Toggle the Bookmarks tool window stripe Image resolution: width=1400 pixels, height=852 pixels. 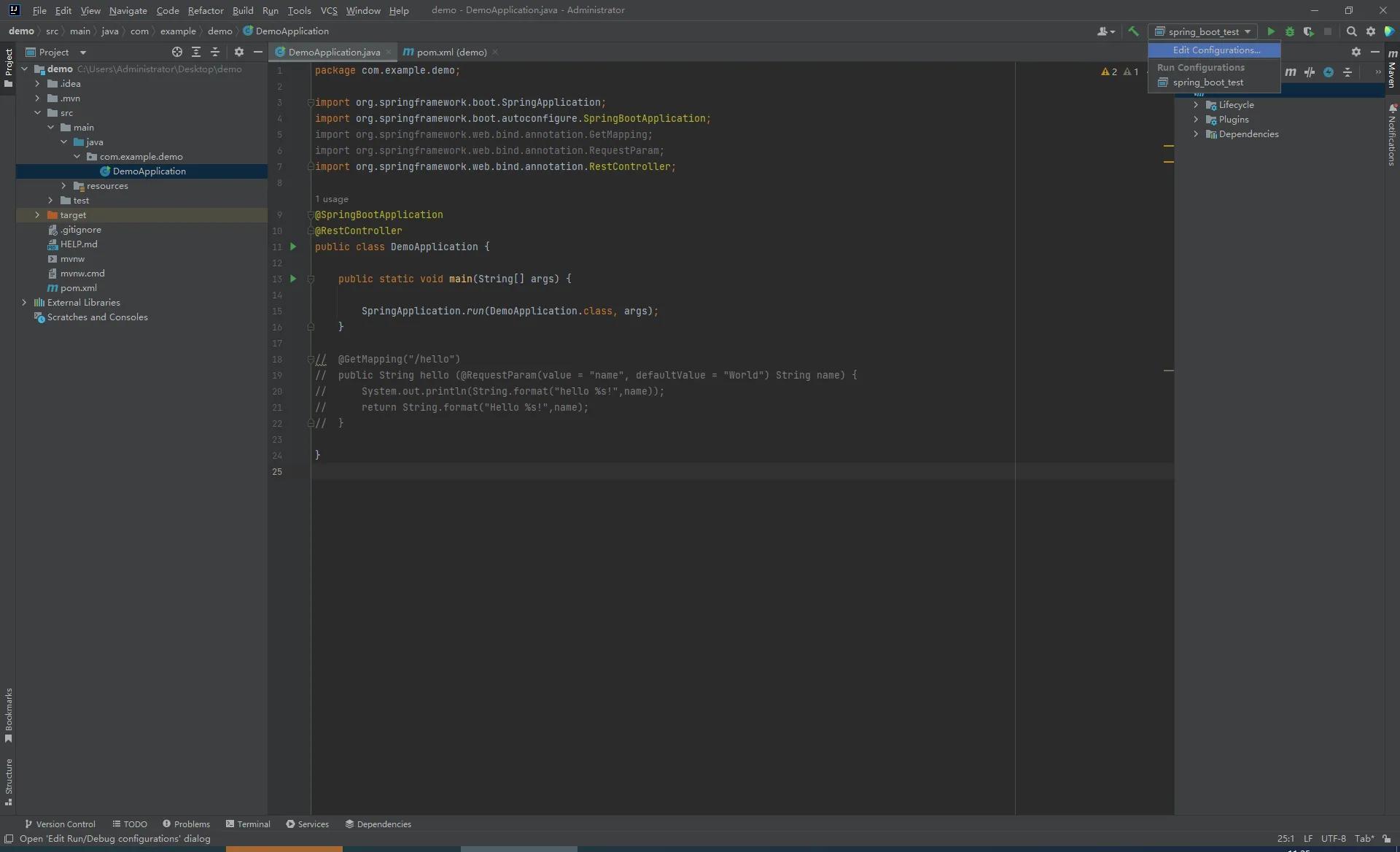point(8,715)
